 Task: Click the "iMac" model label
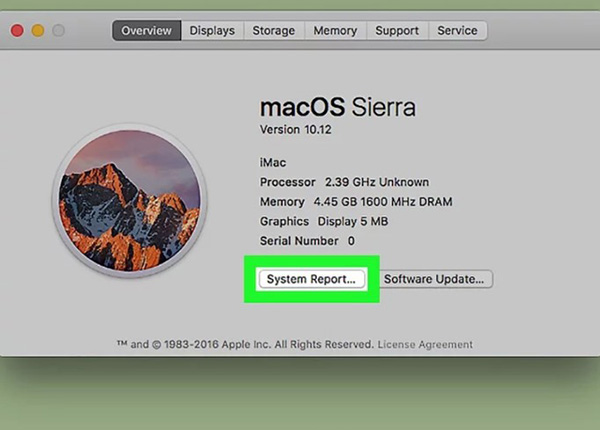coord(273,163)
